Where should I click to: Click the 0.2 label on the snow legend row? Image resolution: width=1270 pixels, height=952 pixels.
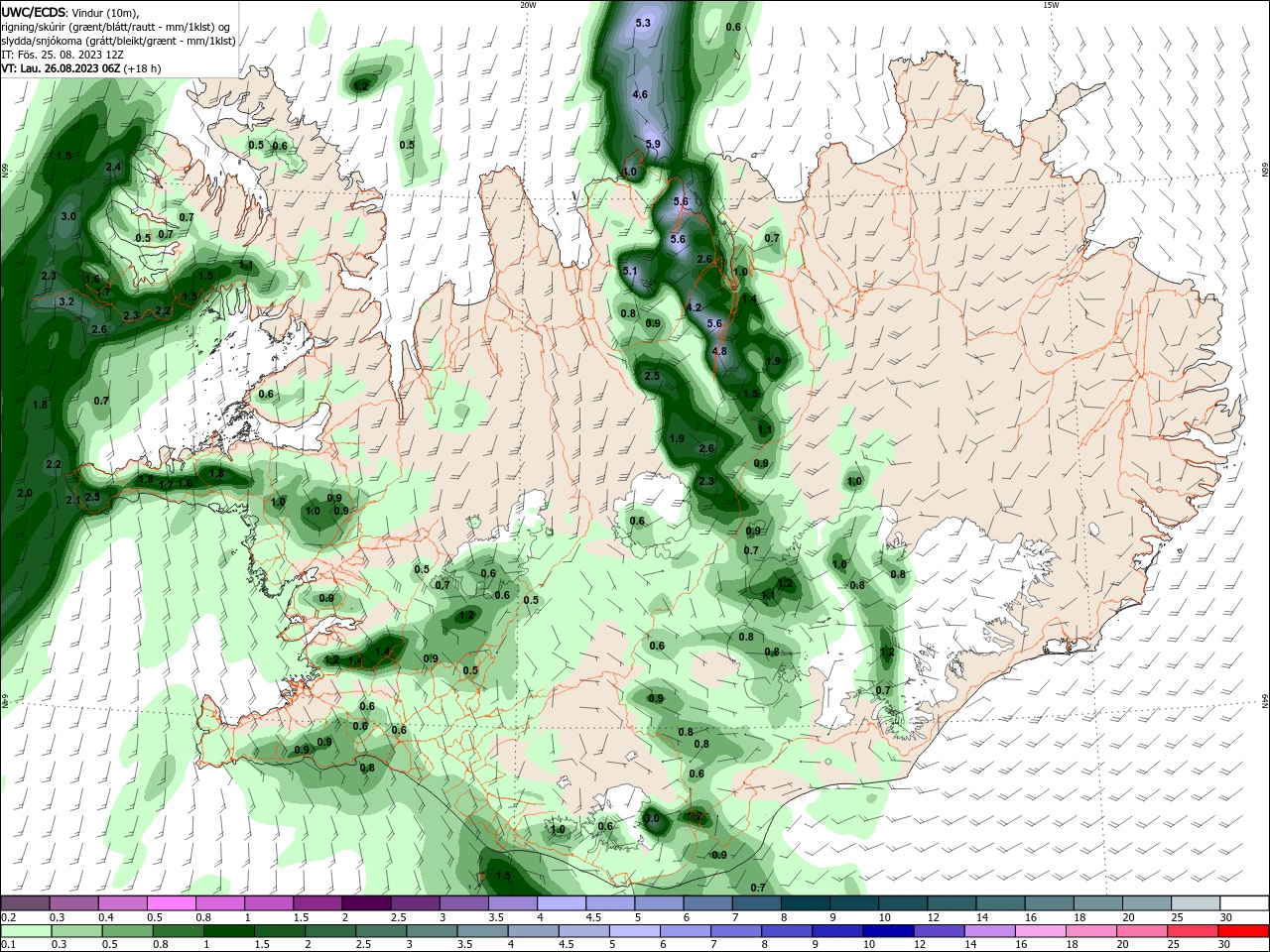(9, 917)
